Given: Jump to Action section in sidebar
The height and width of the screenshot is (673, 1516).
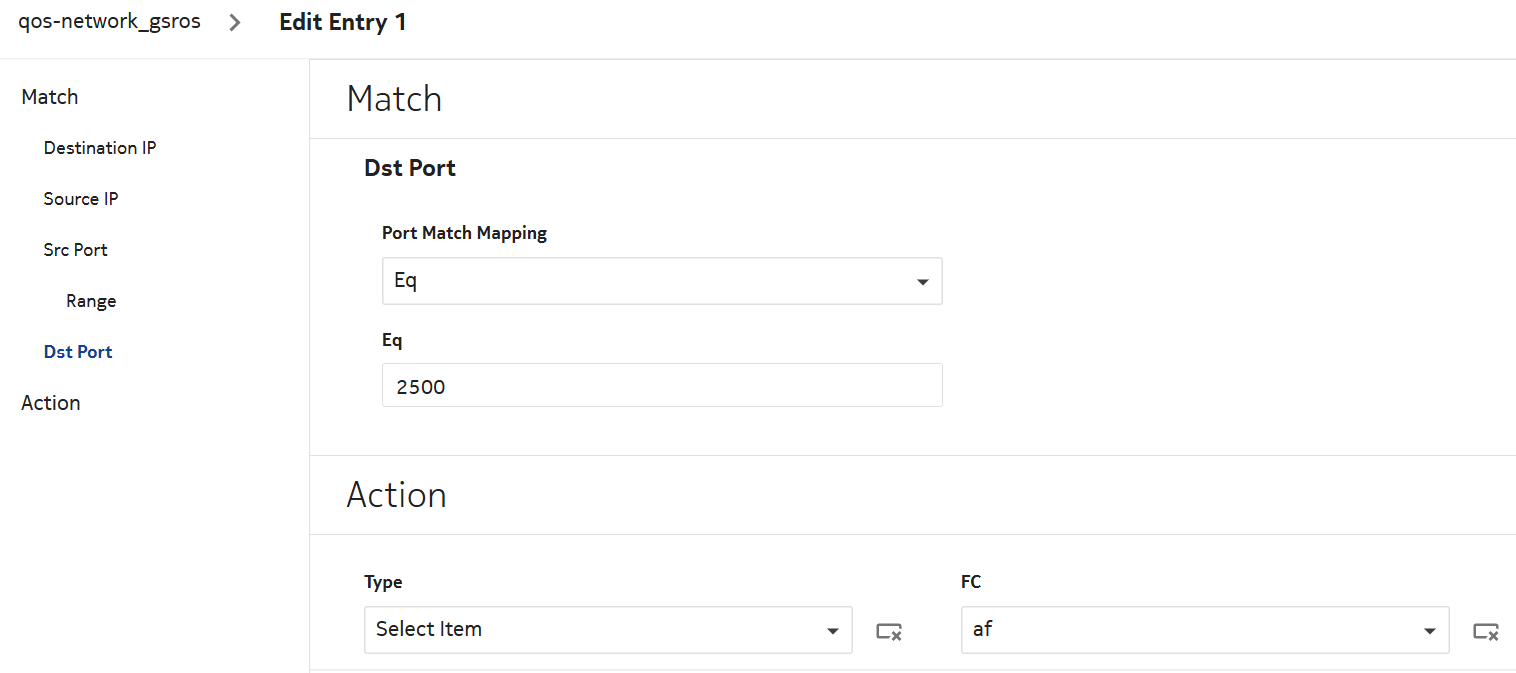Looking at the screenshot, I should [51, 403].
